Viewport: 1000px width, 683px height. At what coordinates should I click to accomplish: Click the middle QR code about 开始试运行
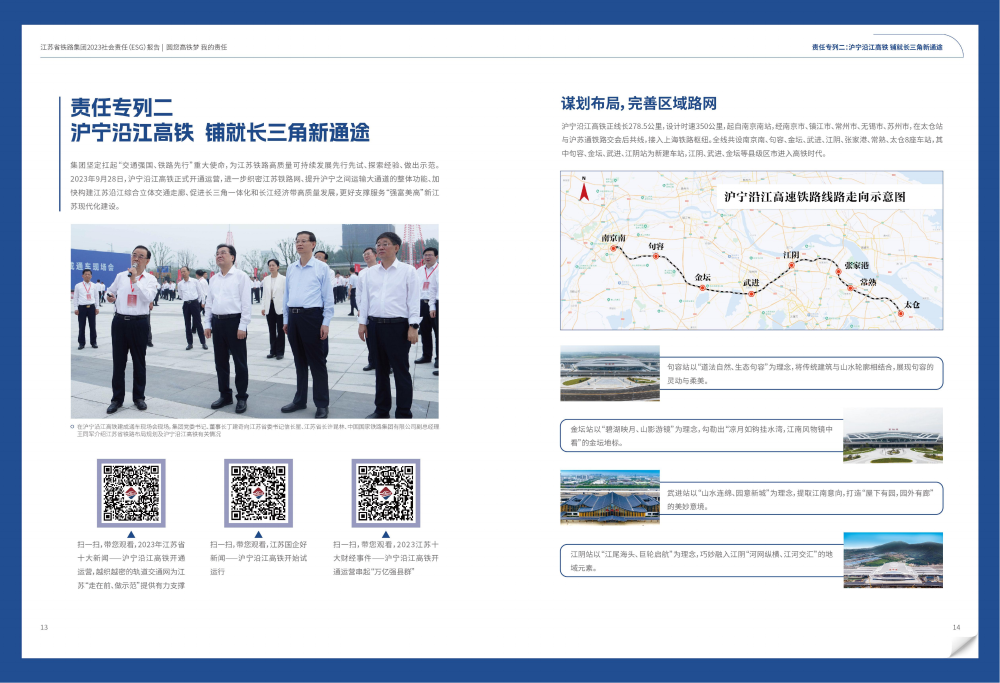pos(258,492)
